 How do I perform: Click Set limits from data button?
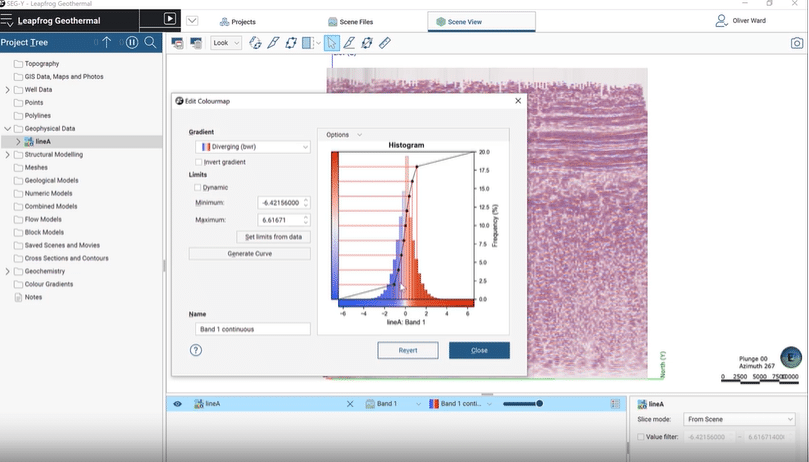[273, 237]
